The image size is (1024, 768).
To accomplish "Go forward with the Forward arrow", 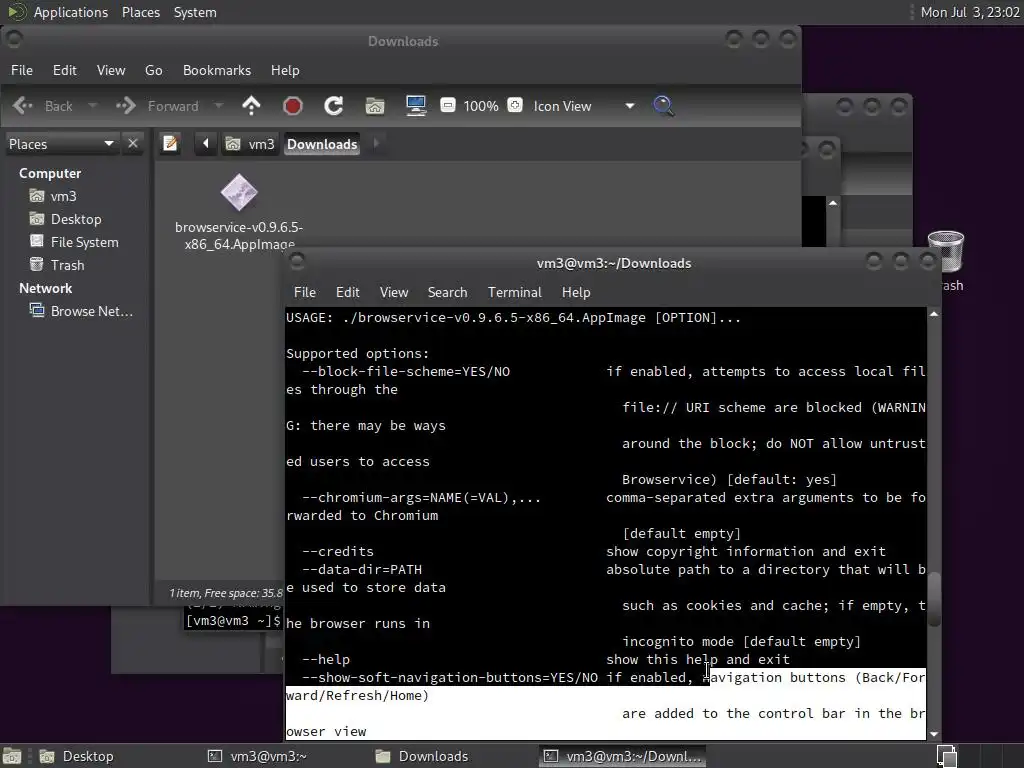I will click(157, 106).
